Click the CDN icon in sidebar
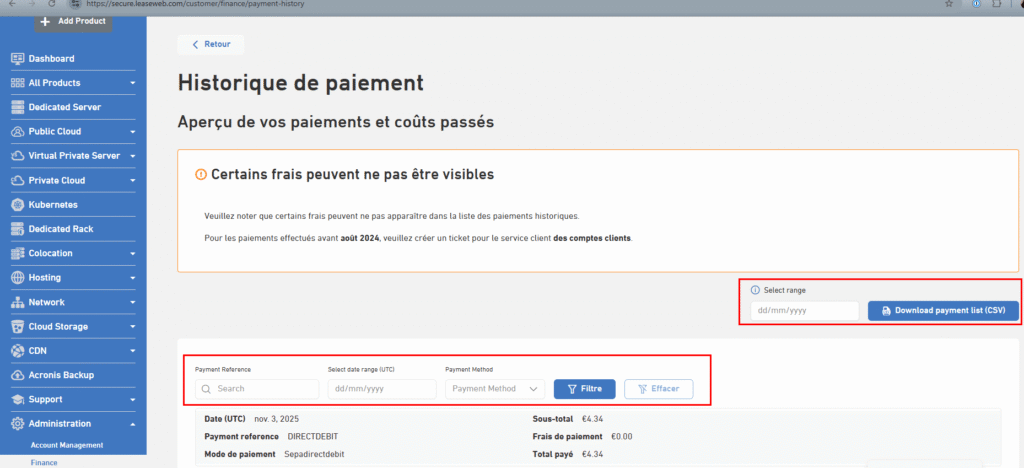This screenshot has height=468, width=1024. tap(18, 351)
